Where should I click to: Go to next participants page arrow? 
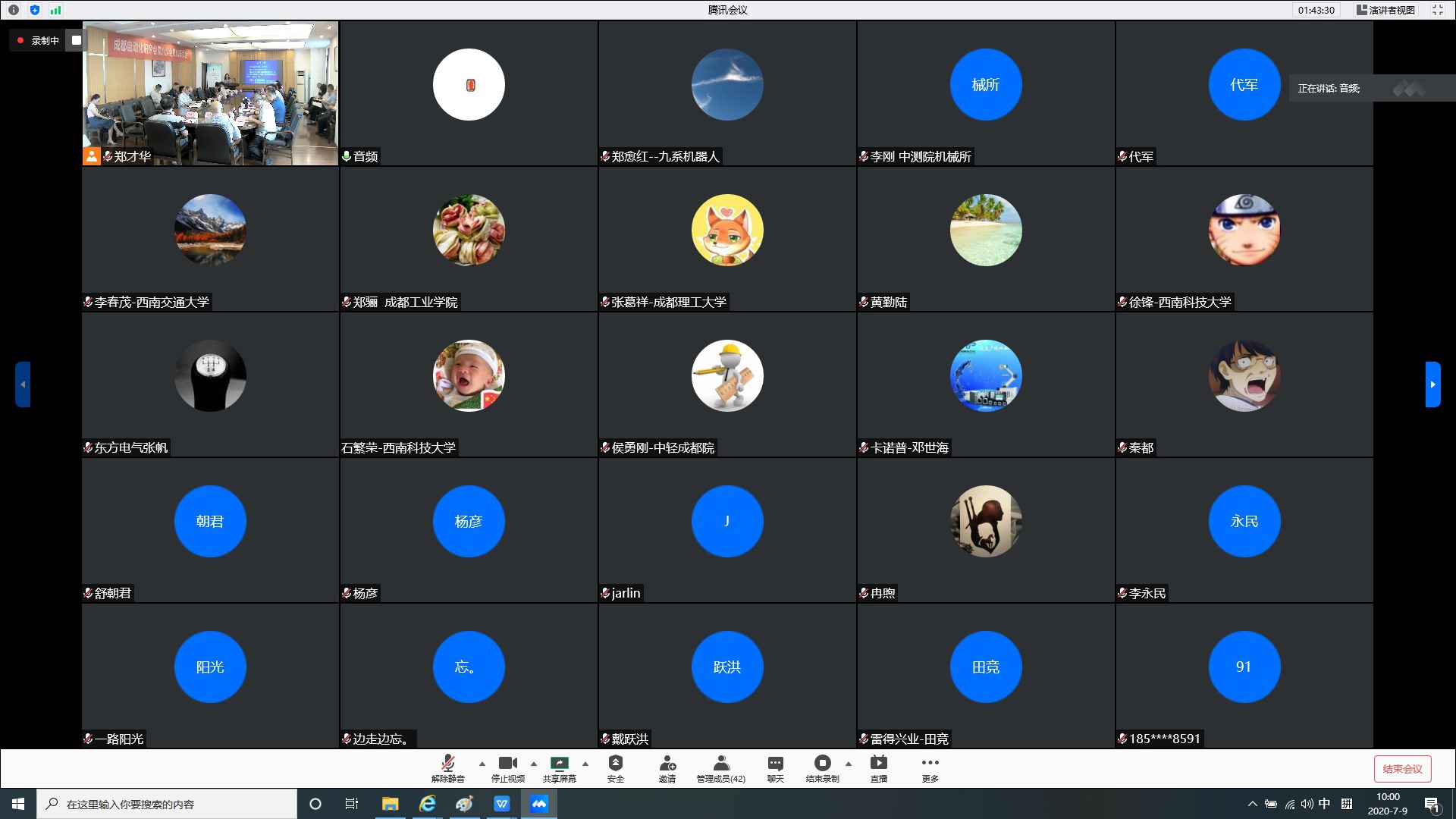tap(1432, 384)
